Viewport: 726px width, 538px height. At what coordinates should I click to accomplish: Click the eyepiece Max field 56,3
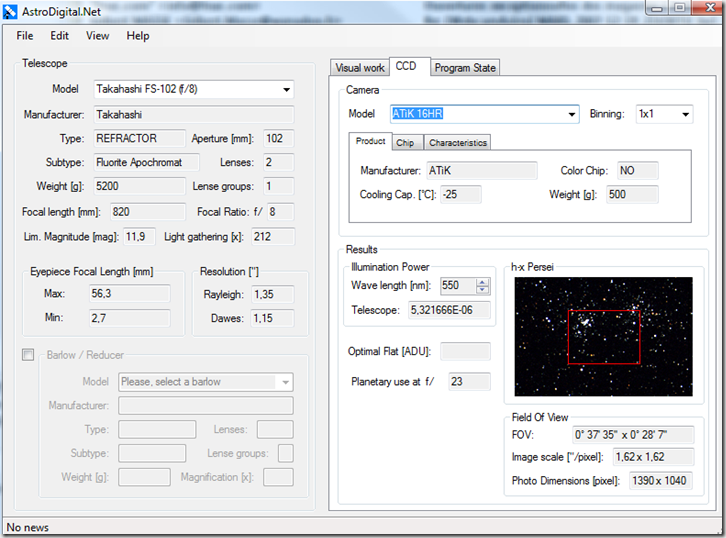click(130, 294)
